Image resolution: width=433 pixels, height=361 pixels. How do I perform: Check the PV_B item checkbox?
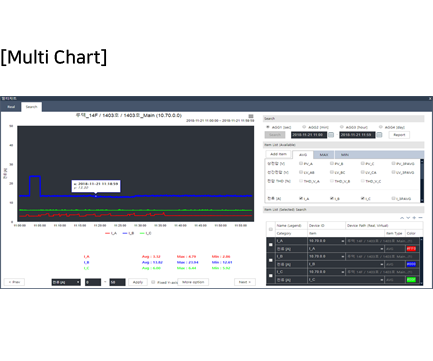(x=332, y=163)
